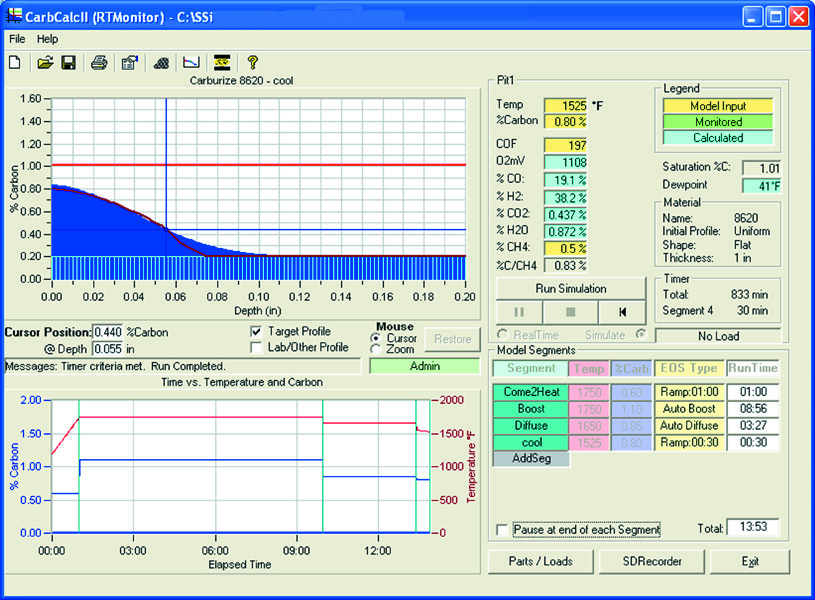The image size is (815, 600).
Task: Check Pause at end of each Segment
Action: (502, 529)
